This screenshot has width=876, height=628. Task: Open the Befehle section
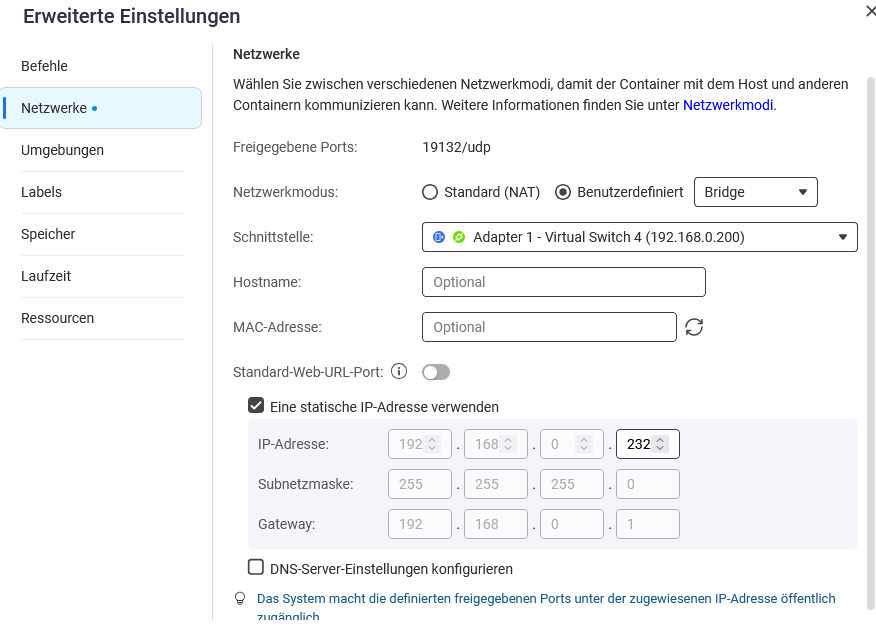click(45, 66)
